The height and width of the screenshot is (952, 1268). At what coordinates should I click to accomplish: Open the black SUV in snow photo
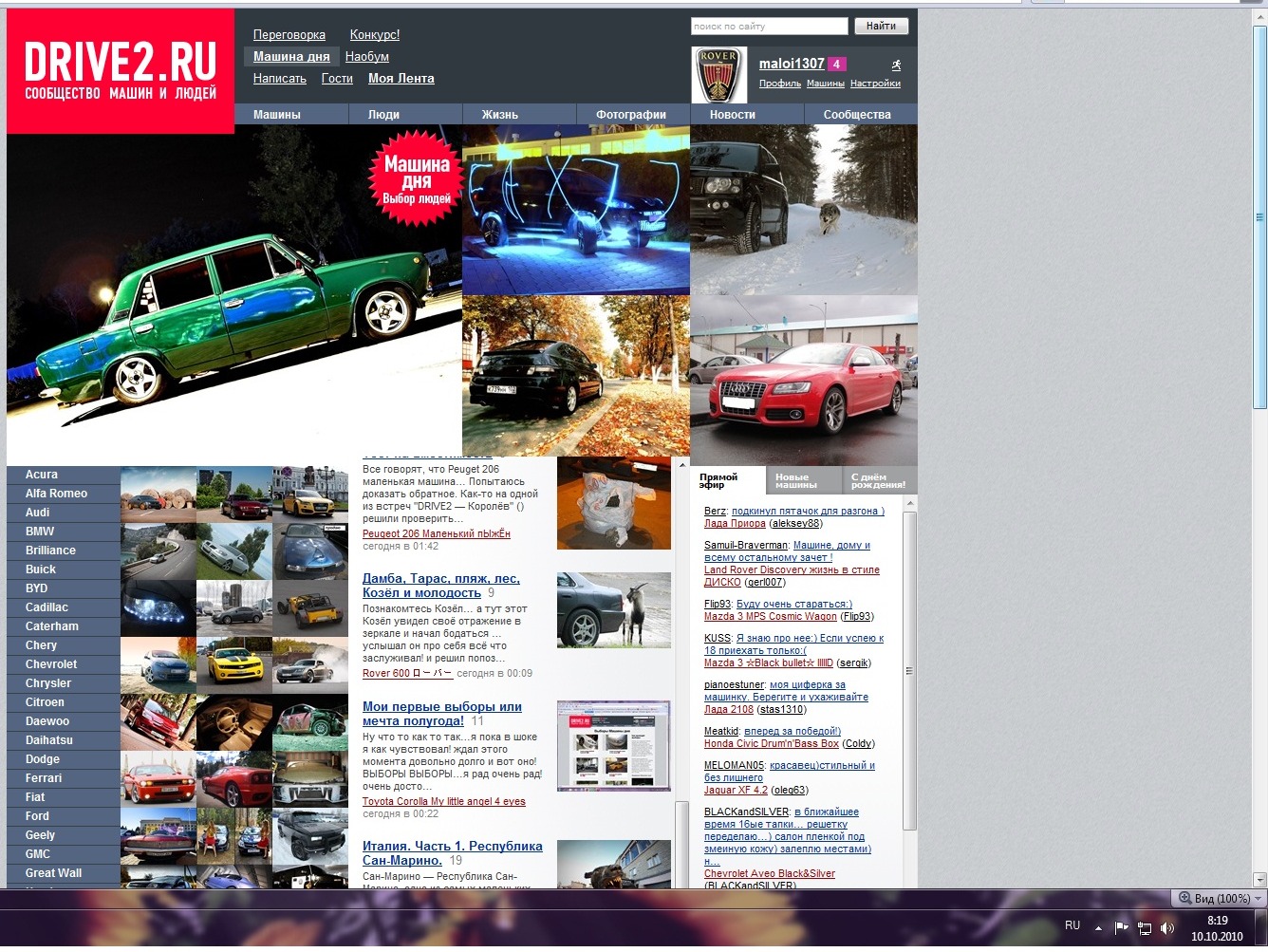pos(804,210)
